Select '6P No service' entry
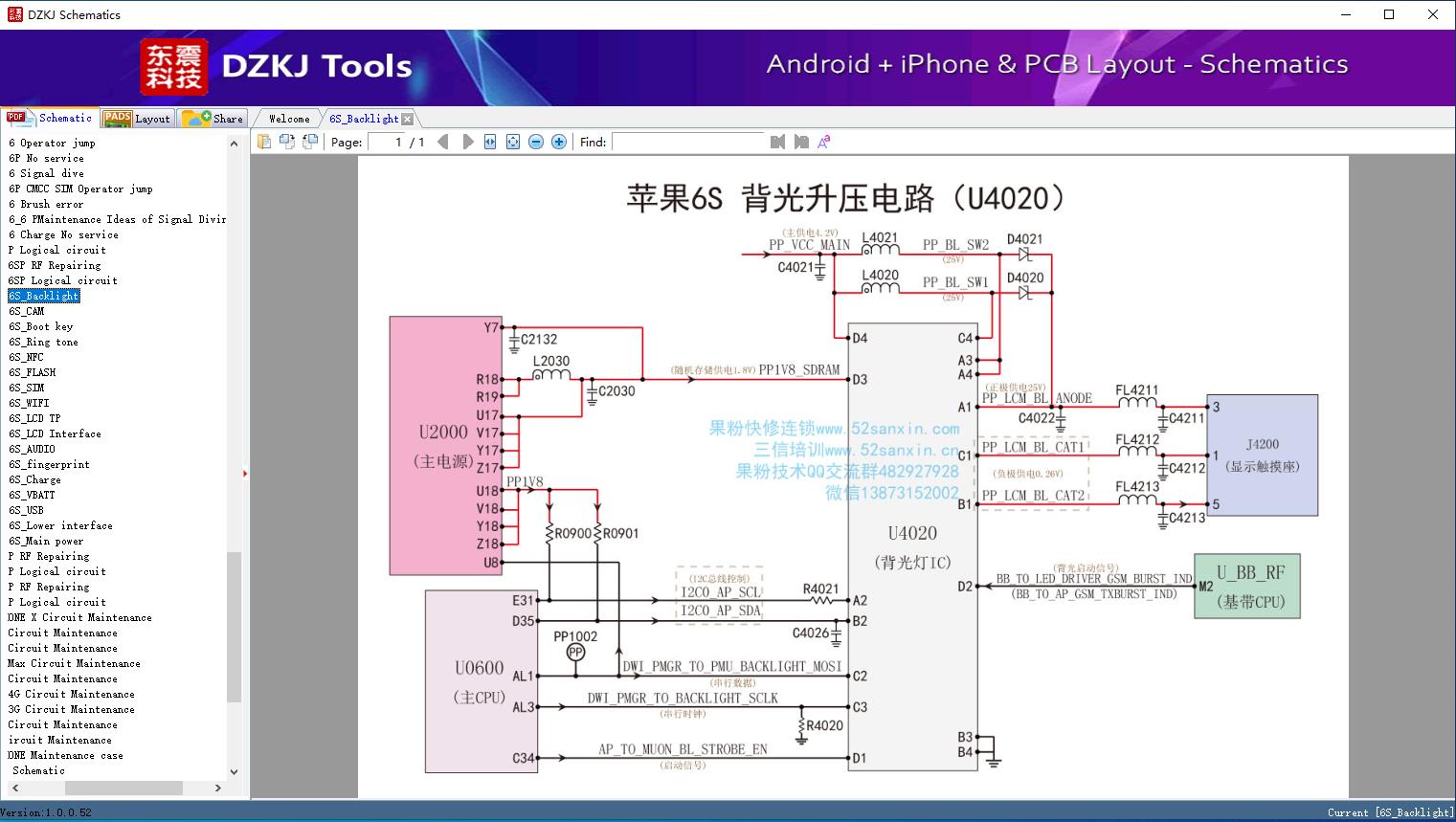The height and width of the screenshot is (822, 1456). click(46, 158)
